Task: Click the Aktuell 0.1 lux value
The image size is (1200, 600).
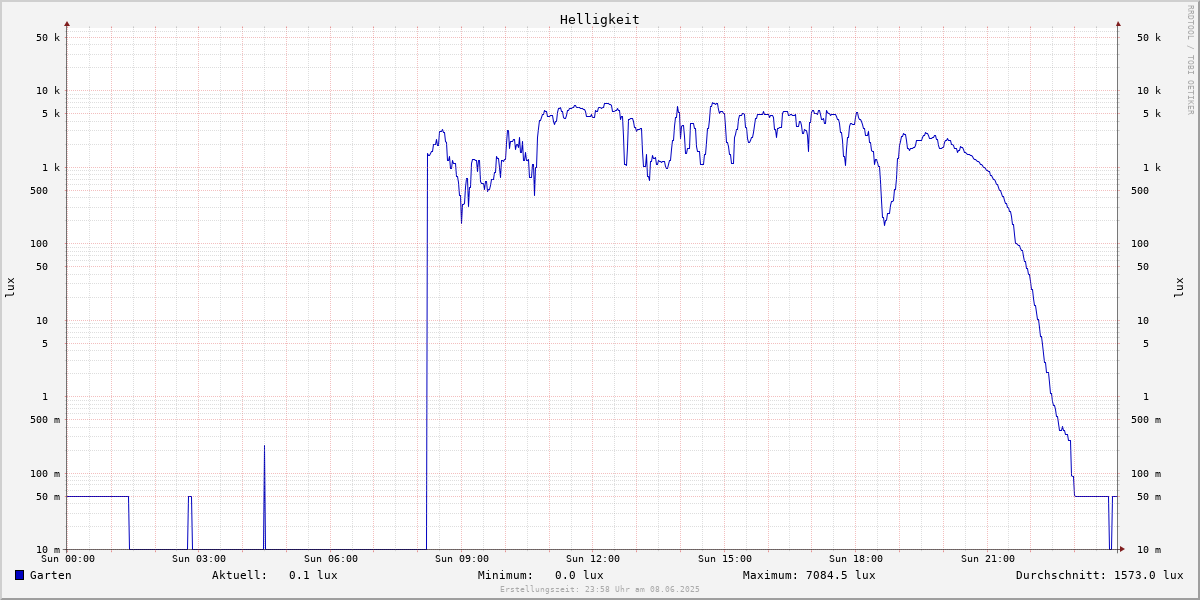Action: [x=313, y=575]
